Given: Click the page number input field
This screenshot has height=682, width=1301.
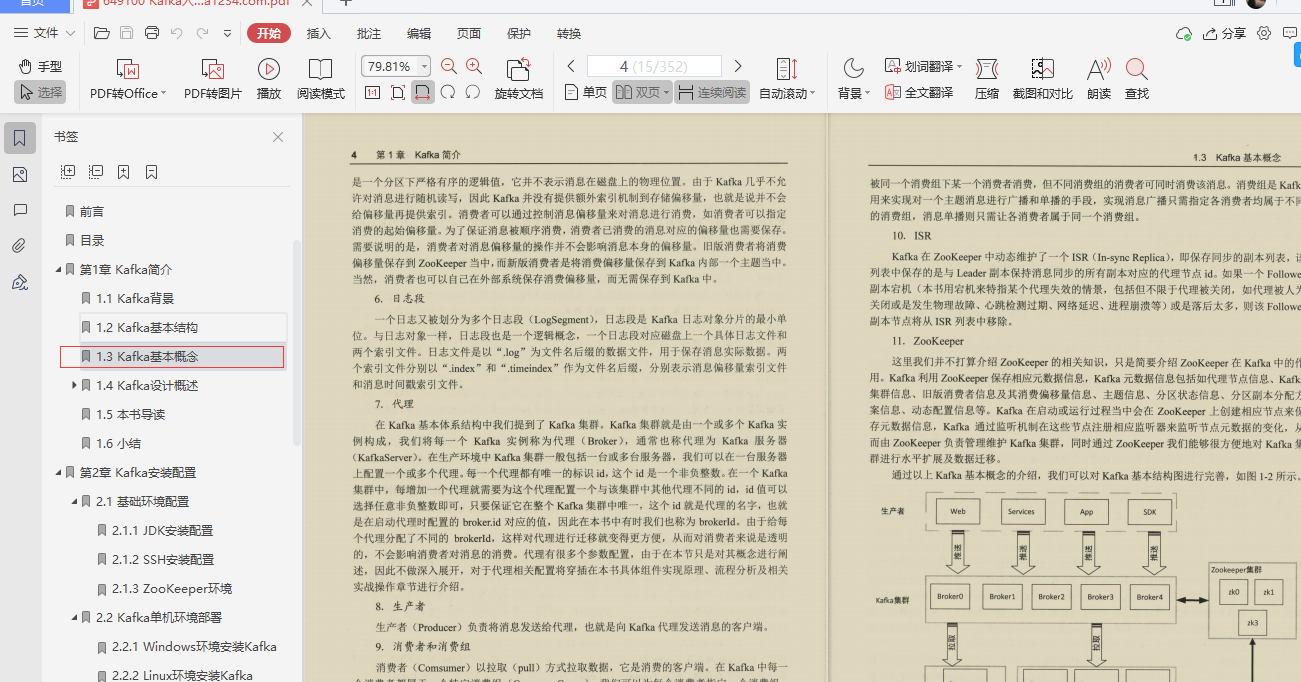Looking at the screenshot, I should click(x=654, y=66).
